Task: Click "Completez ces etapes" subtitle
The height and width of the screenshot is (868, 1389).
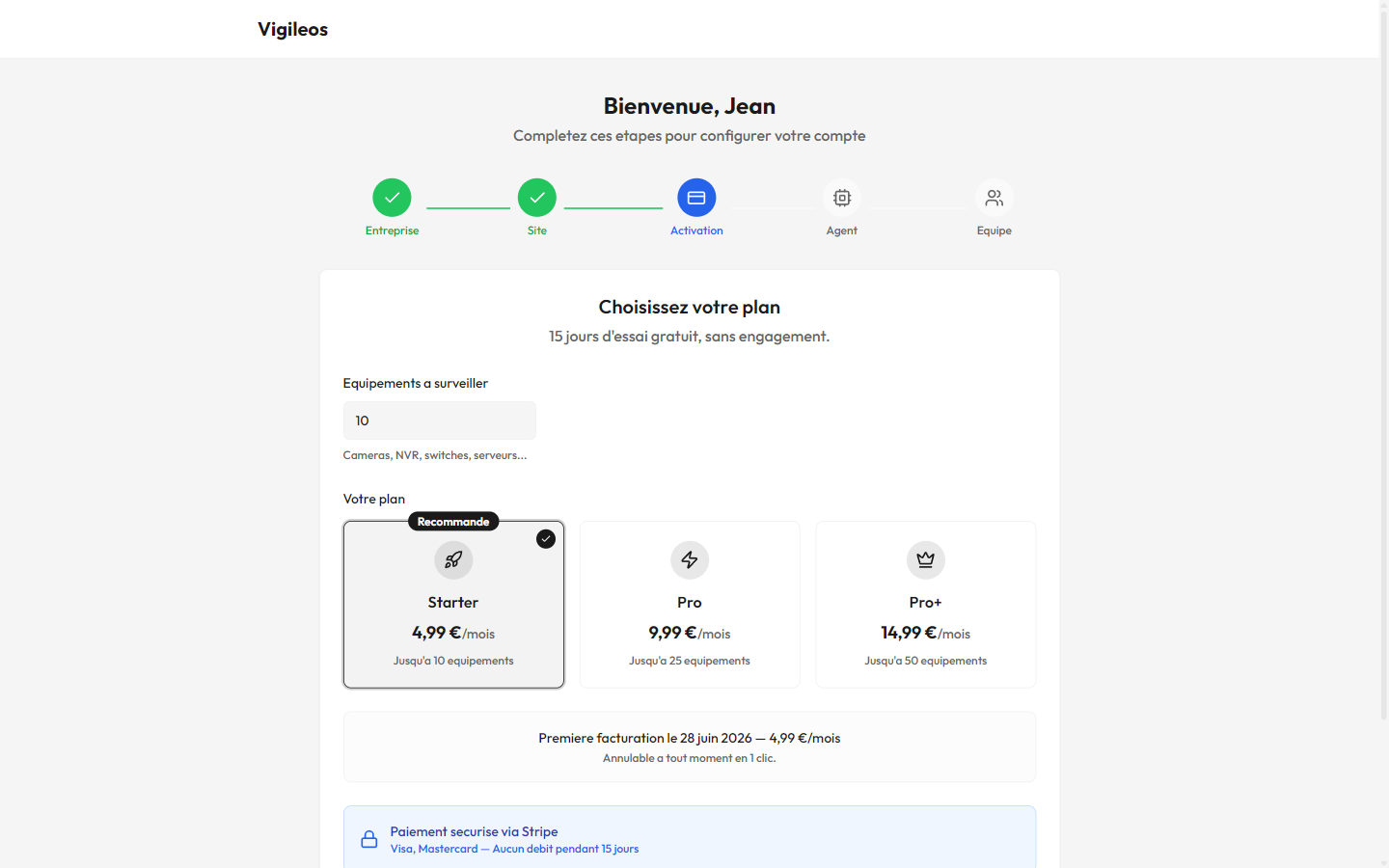Action: (x=690, y=136)
